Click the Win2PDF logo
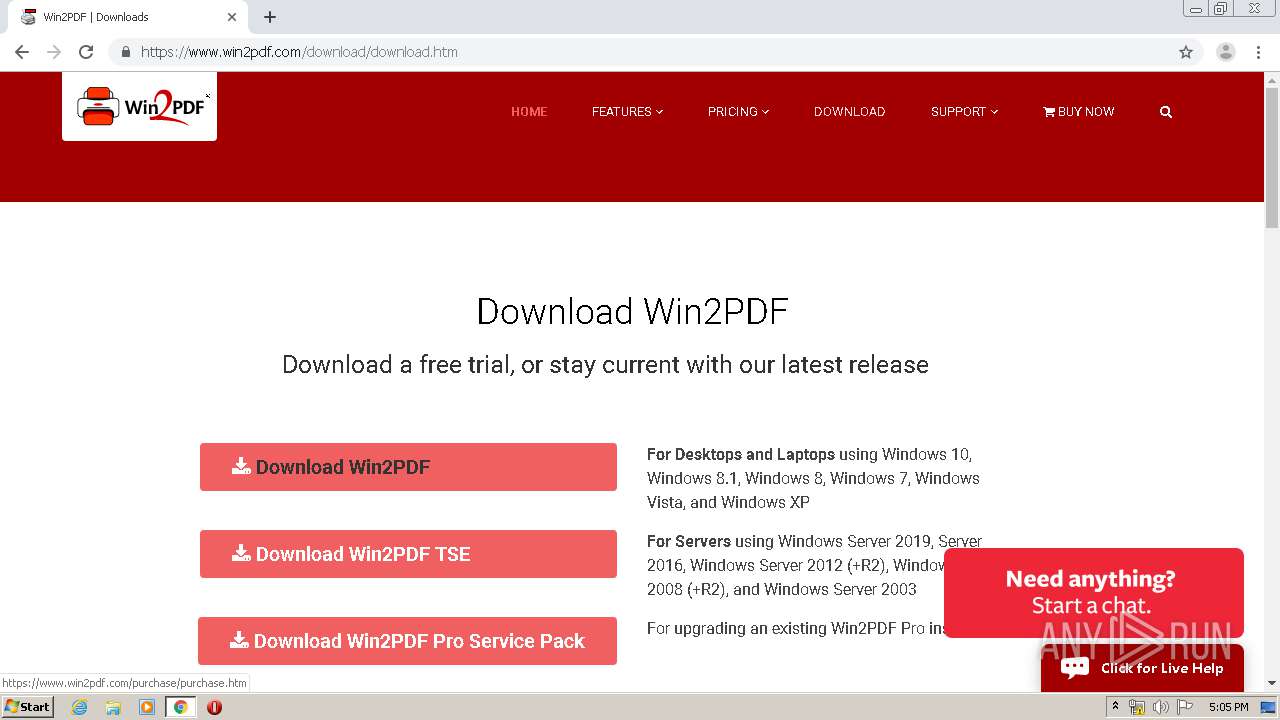This screenshot has height=720, width=1280. (140, 106)
